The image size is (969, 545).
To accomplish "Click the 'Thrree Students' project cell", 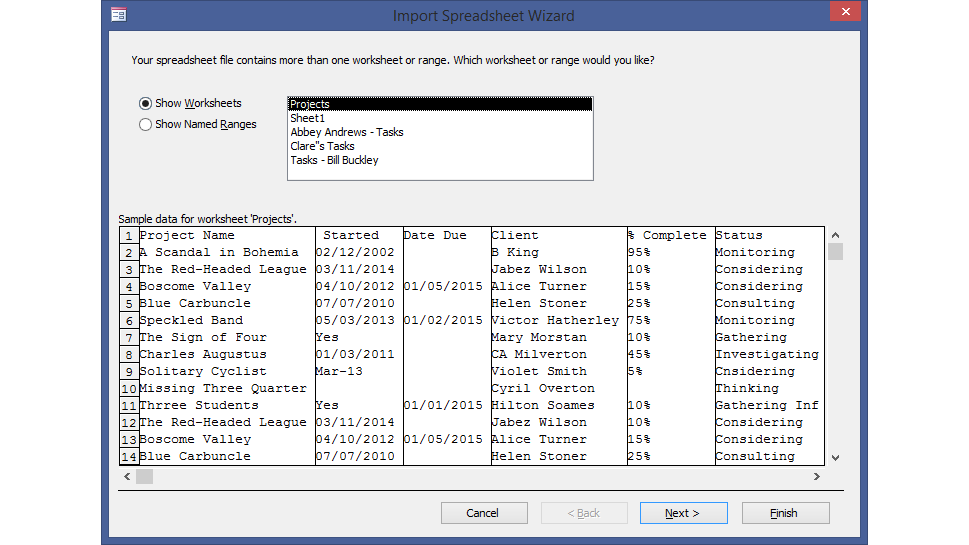I will [227, 405].
